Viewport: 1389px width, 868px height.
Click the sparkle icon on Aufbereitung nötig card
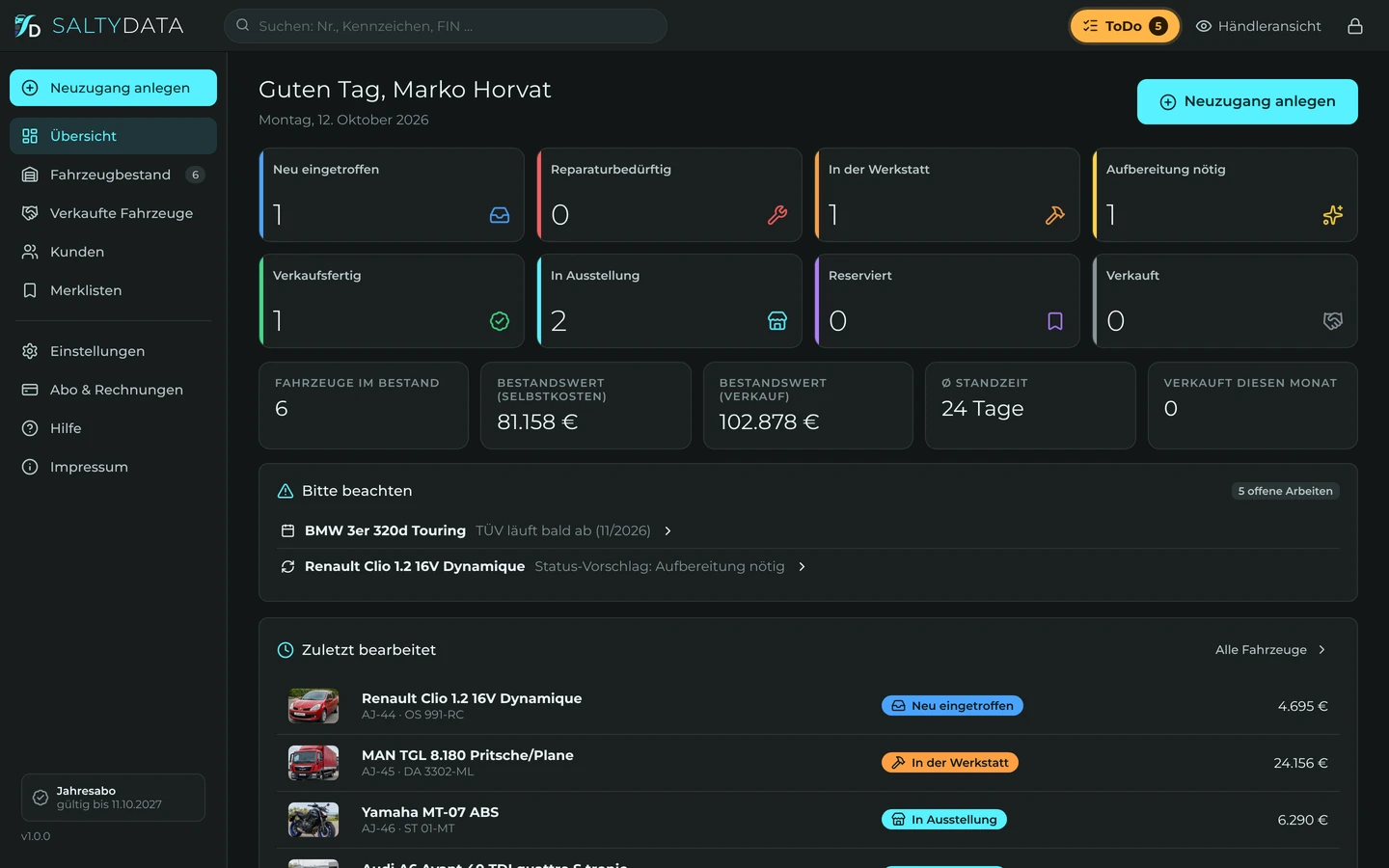tap(1333, 215)
